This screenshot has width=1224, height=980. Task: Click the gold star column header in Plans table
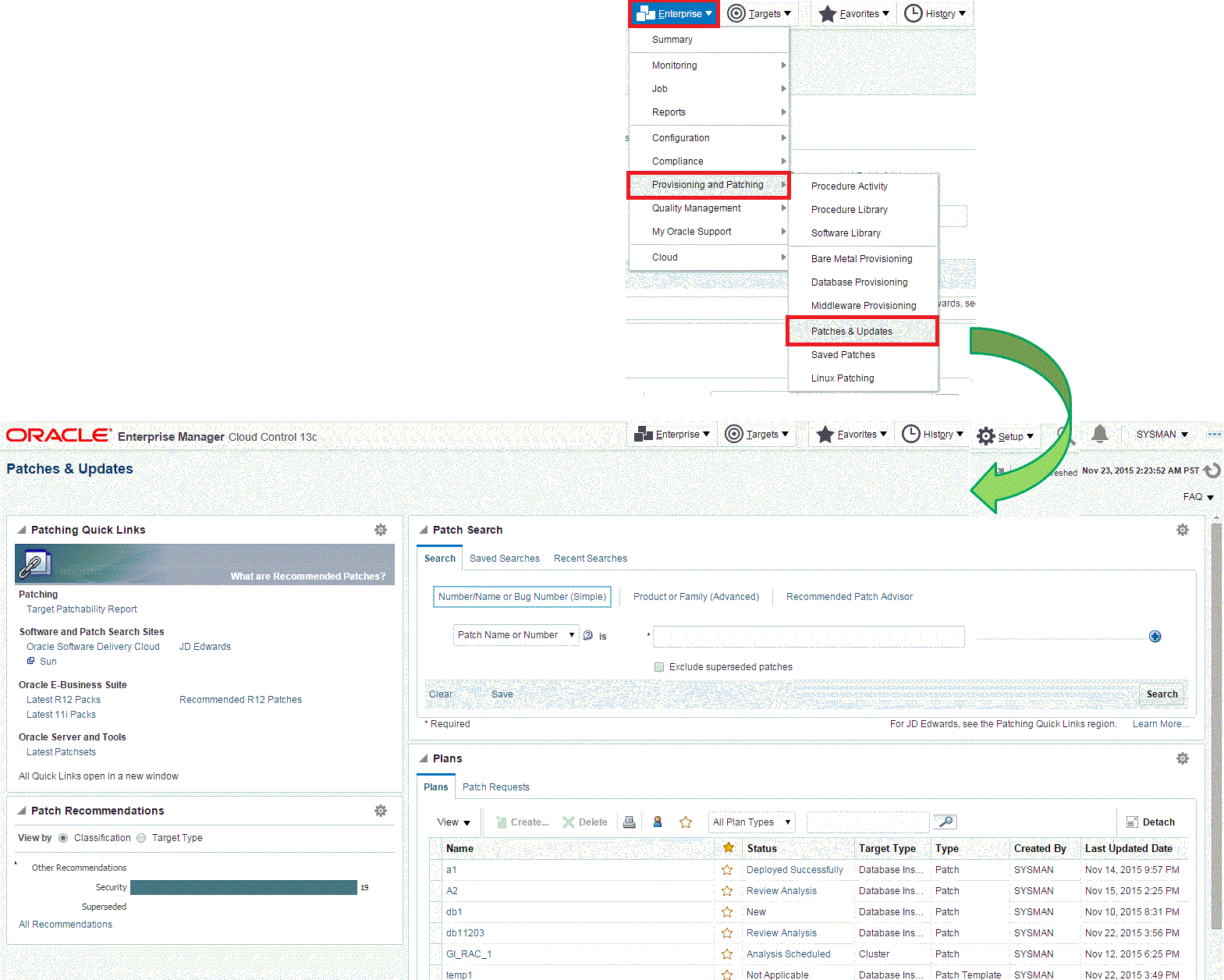[729, 848]
